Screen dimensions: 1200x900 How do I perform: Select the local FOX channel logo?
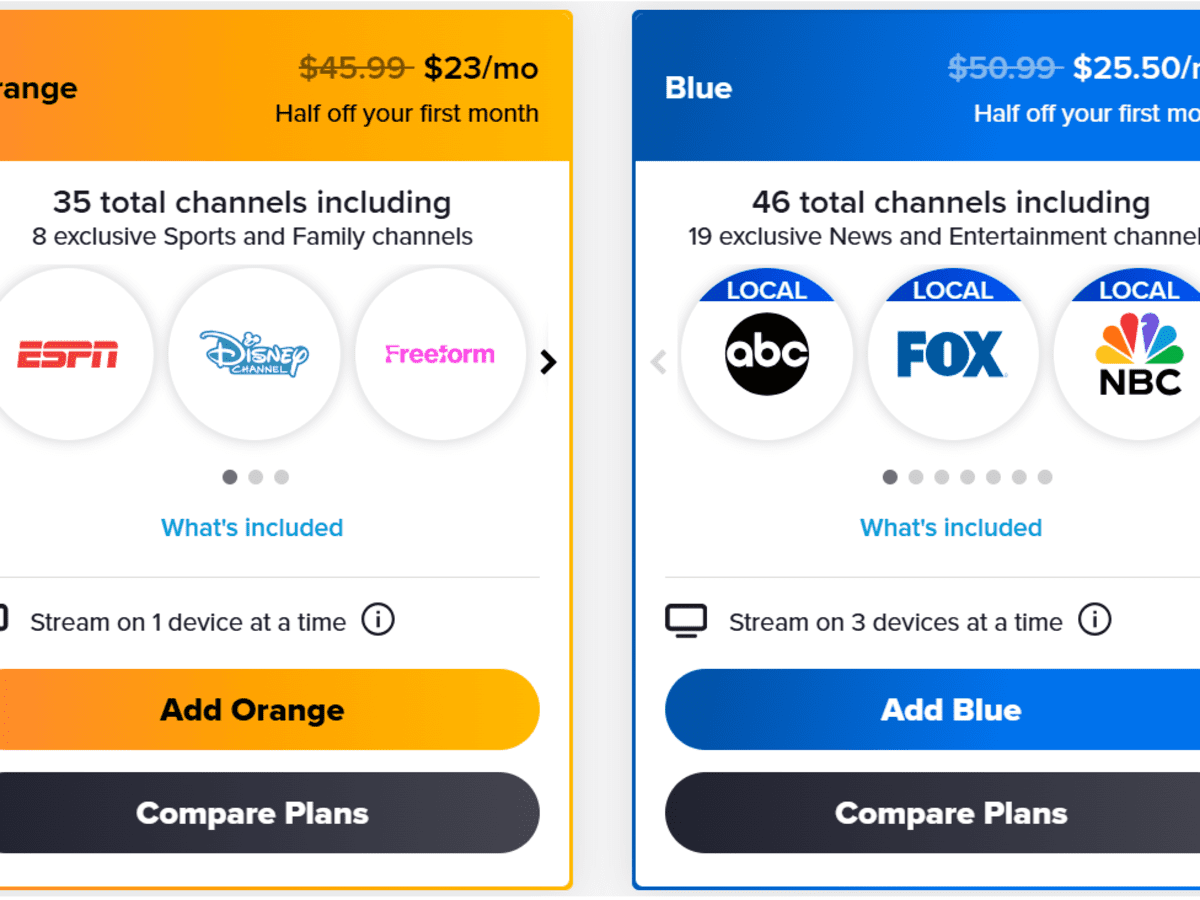point(952,354)
